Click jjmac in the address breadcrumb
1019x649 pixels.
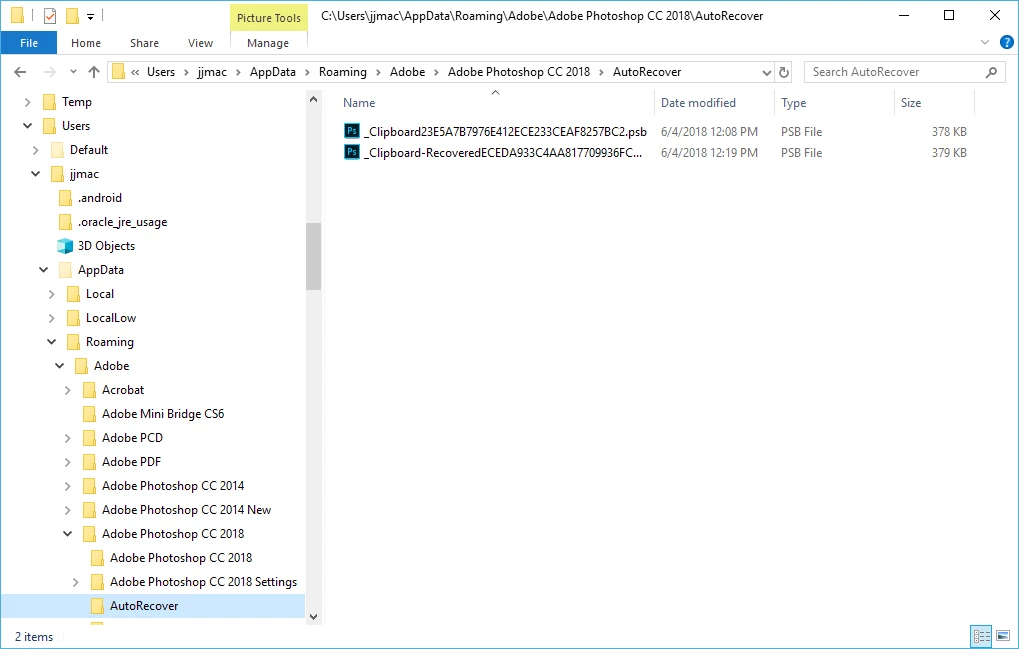(x=213, y=72)
